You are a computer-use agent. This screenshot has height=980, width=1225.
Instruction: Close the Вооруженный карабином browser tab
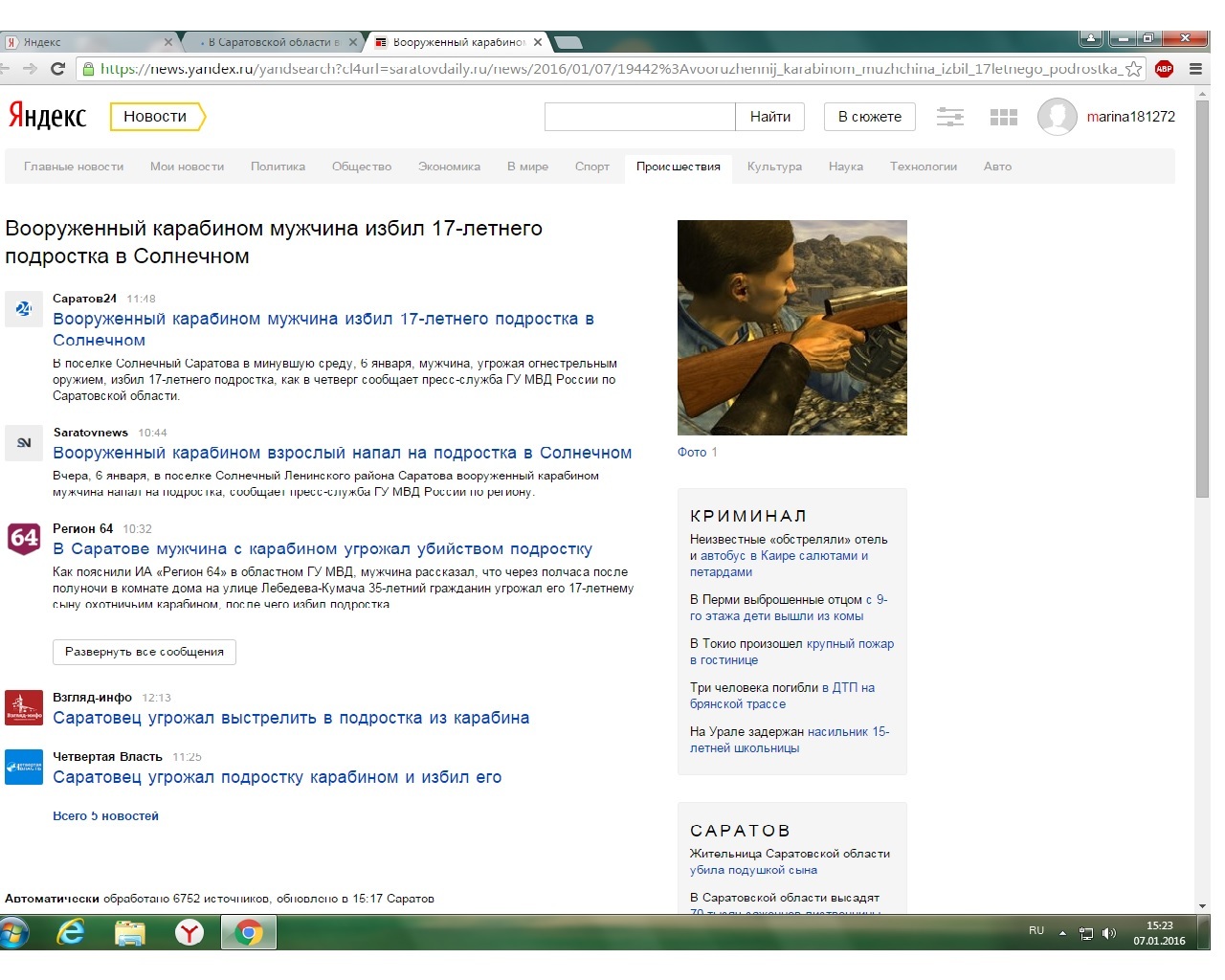tap(538, 42)
